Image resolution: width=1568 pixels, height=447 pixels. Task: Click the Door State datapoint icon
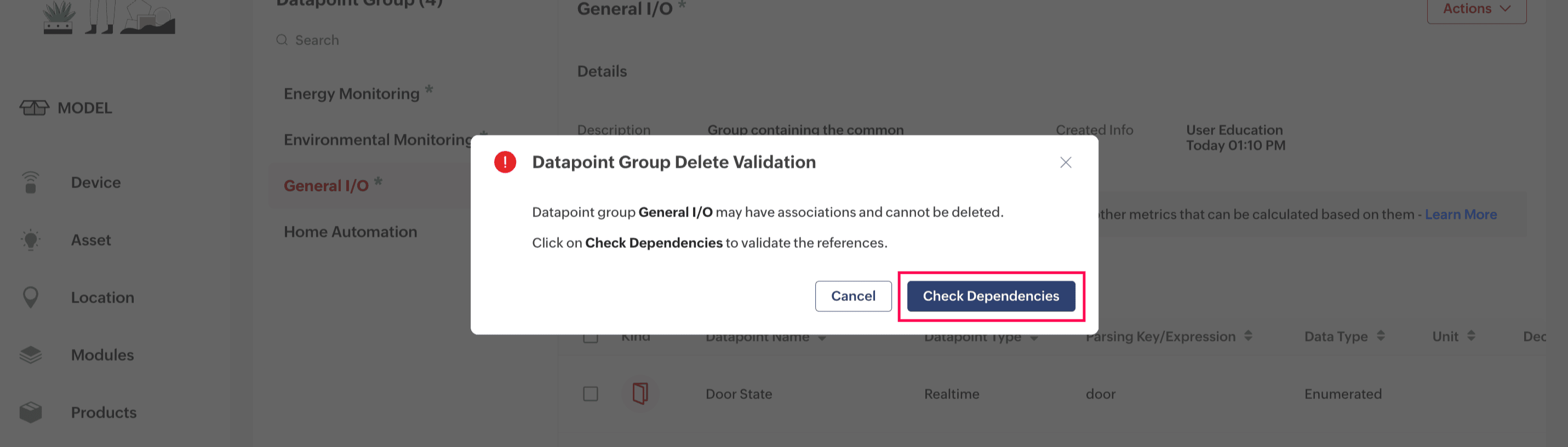pyautogui.click(x=640, y=393)
